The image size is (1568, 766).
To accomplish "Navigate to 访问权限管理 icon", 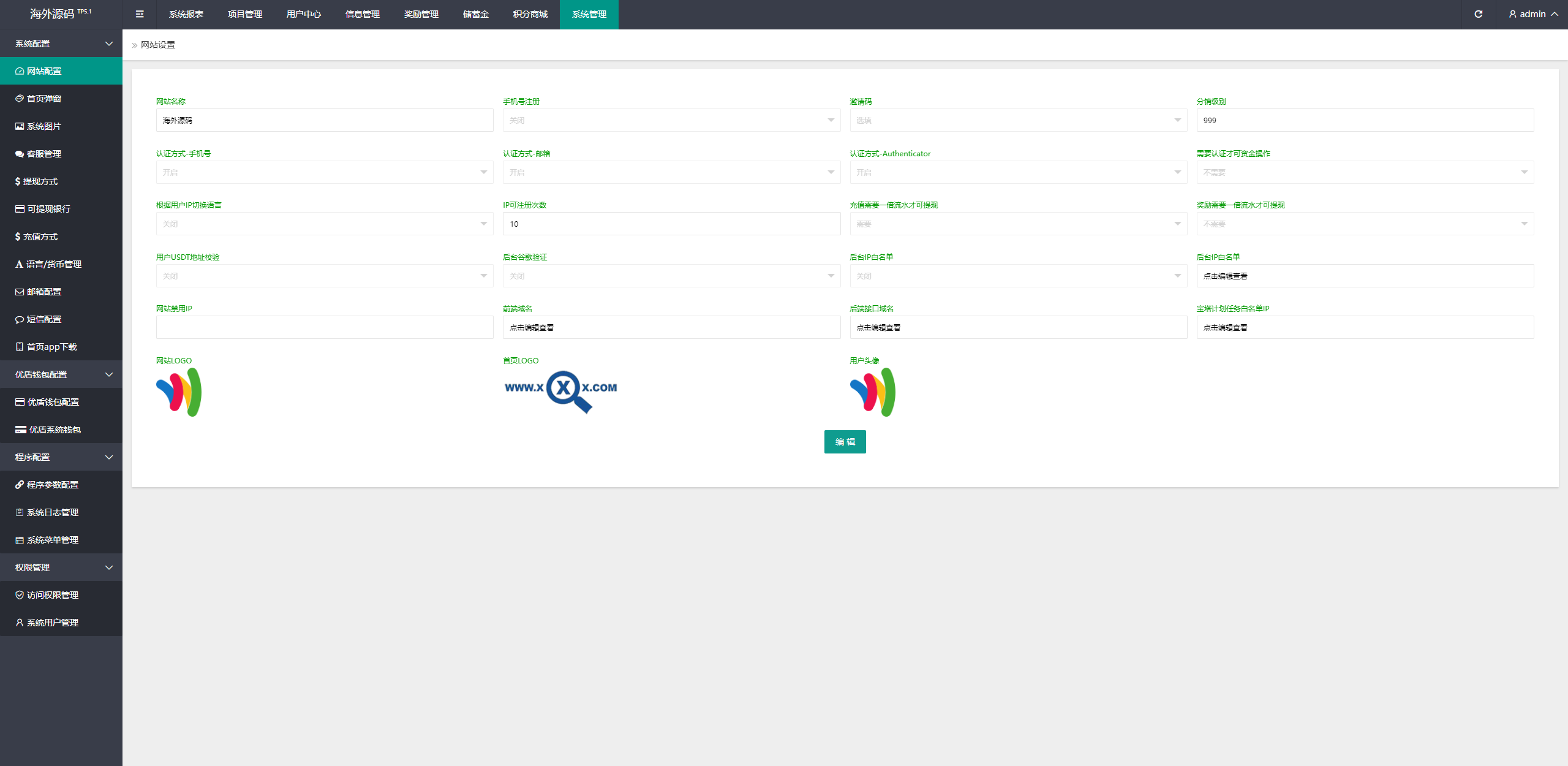I will tap(18, 594).
